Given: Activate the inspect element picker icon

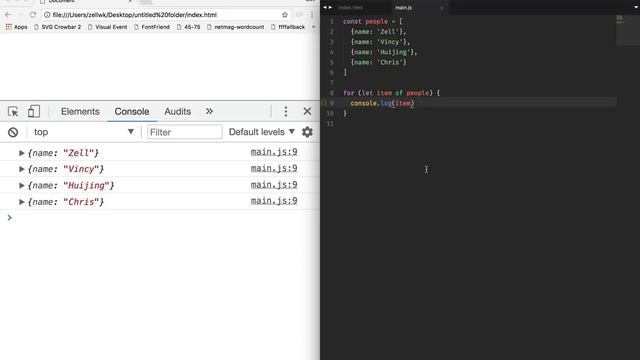Looking at the screenshot, I should [13, 111].
